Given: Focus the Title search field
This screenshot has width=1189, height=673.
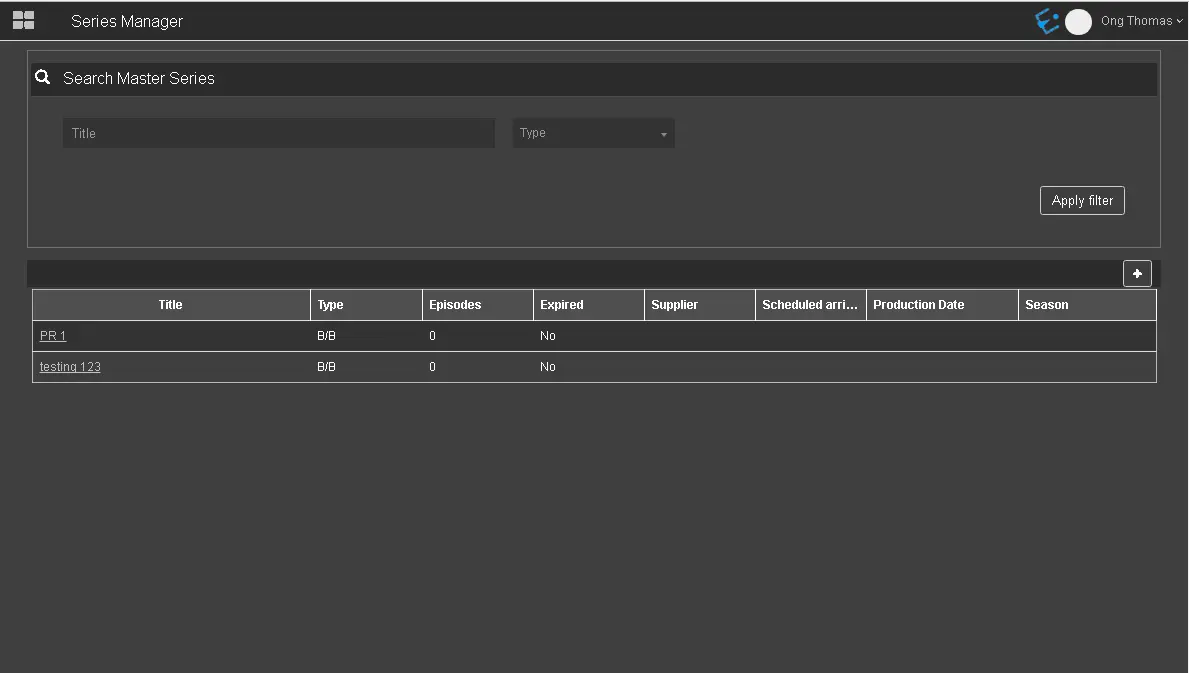Looking at the screenshot, I should click(278, 133).
